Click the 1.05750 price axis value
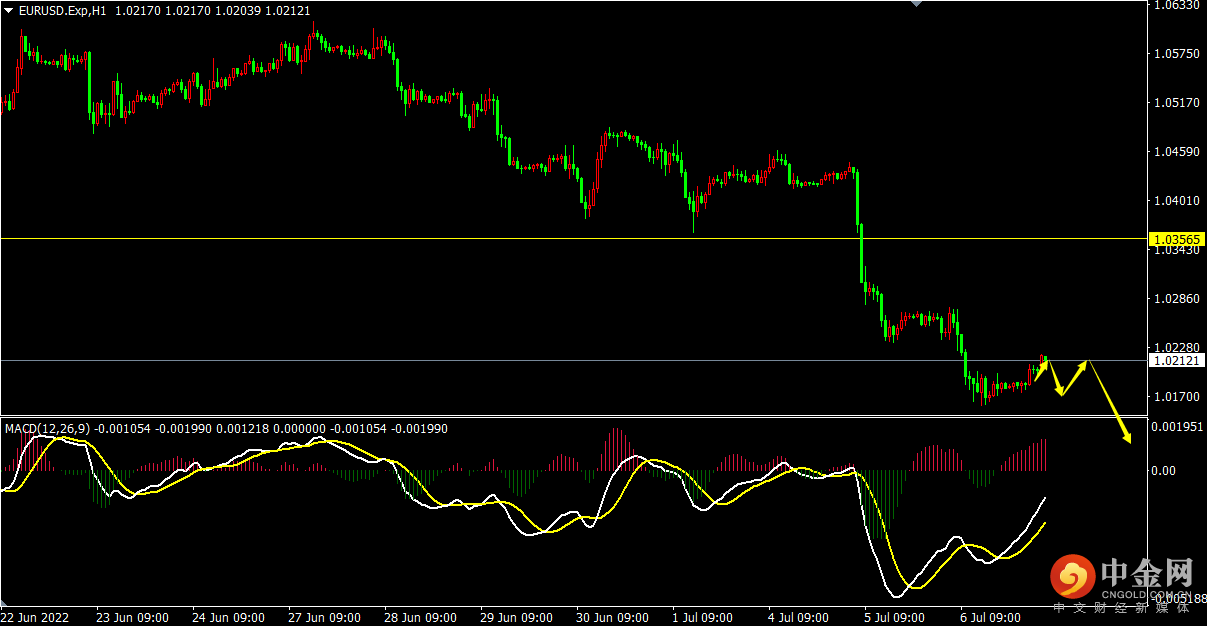The image size is (1207, 626). point(1176,53)
